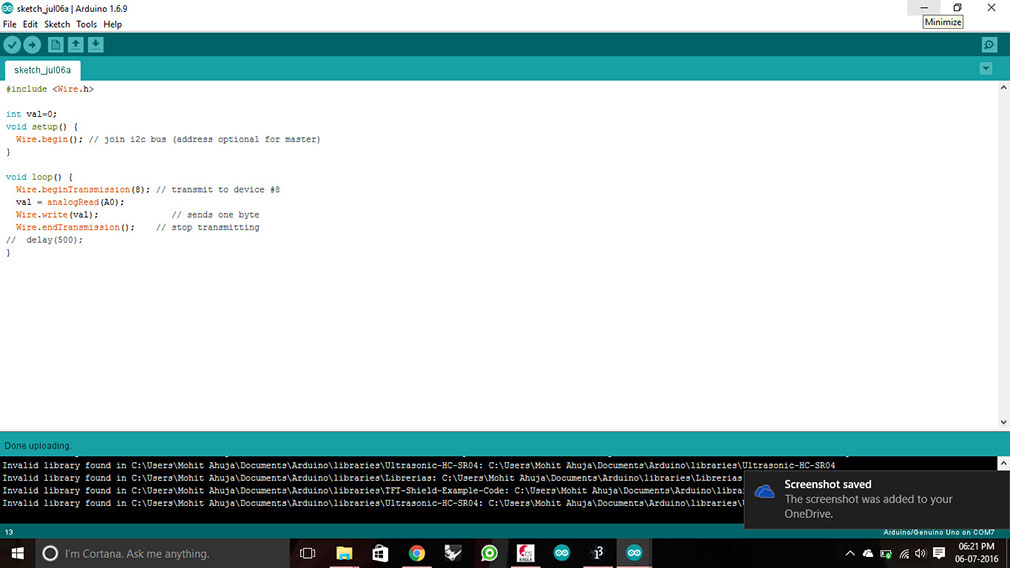The height and width of the screenshot is (568, 1010).
Task: Open the Tools menu
Action: [x=86, y=24]
